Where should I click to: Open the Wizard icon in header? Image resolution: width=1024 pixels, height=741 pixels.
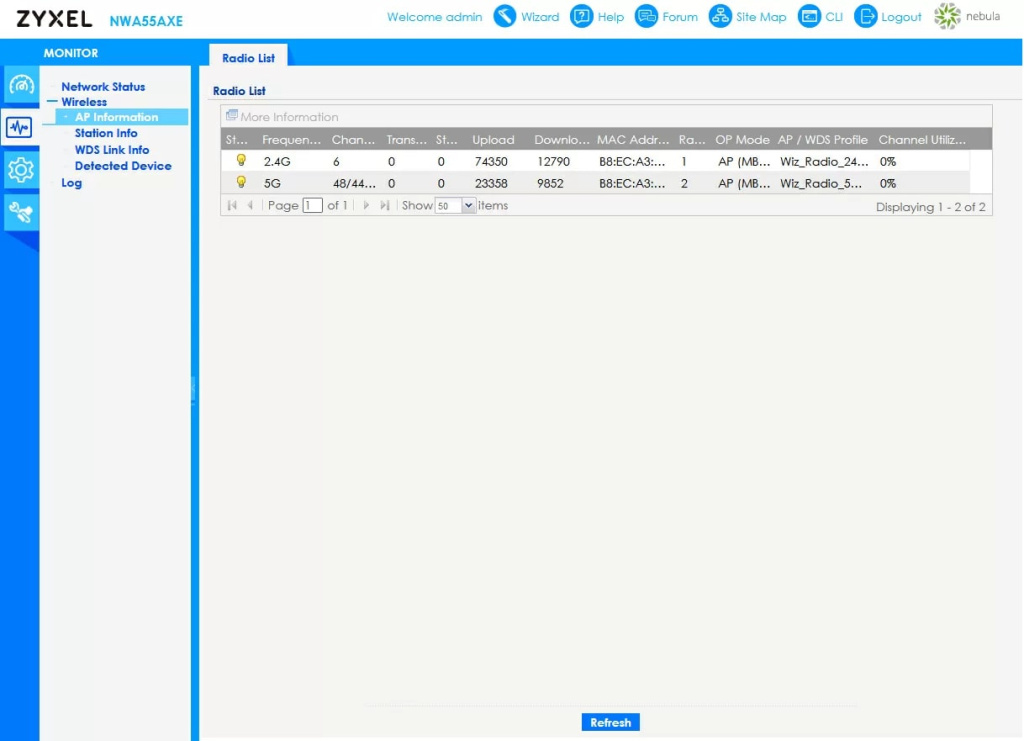[505, 16]
